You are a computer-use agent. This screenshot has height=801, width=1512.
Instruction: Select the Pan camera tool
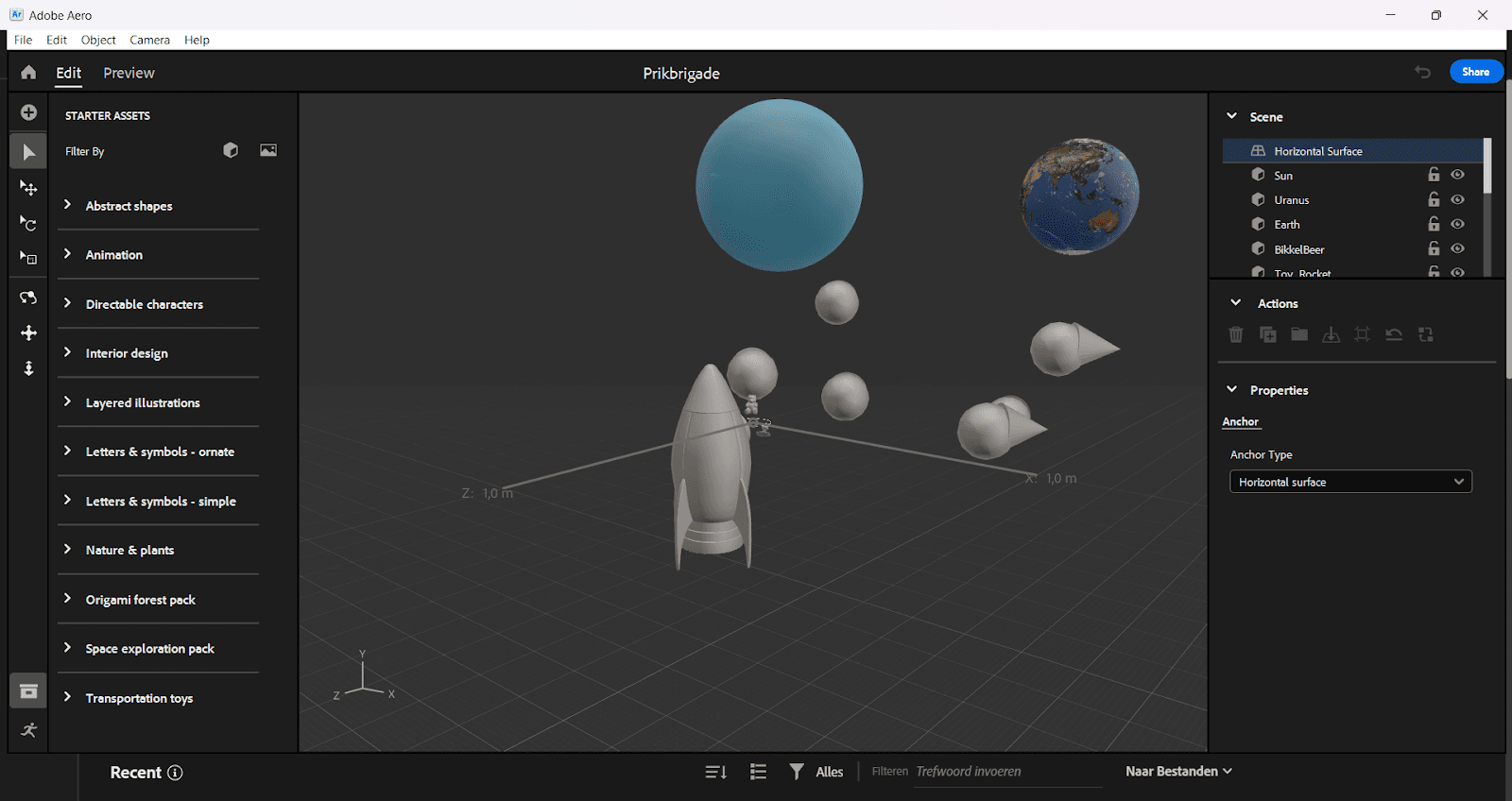pos(28,332)
